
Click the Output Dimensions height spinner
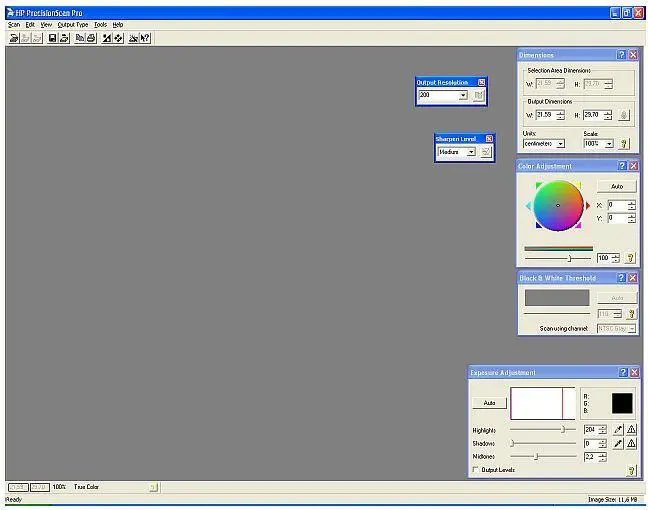click(608, 115)
